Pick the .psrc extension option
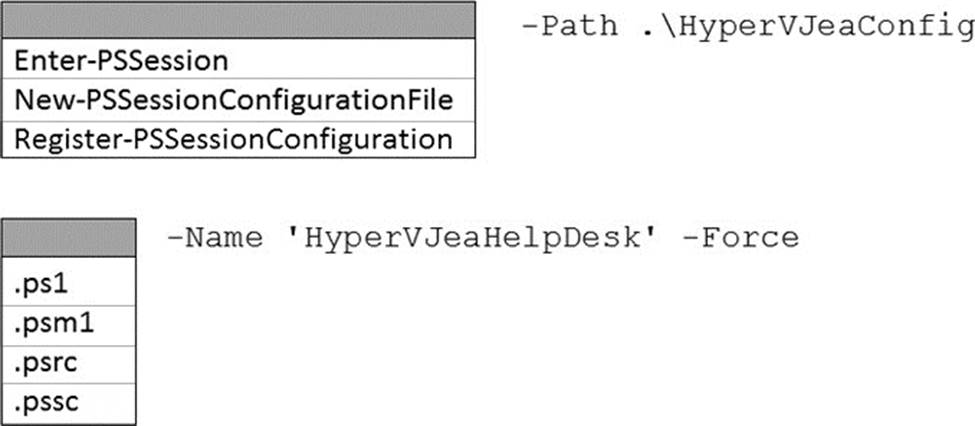975x426 pixels. [38, 362]
